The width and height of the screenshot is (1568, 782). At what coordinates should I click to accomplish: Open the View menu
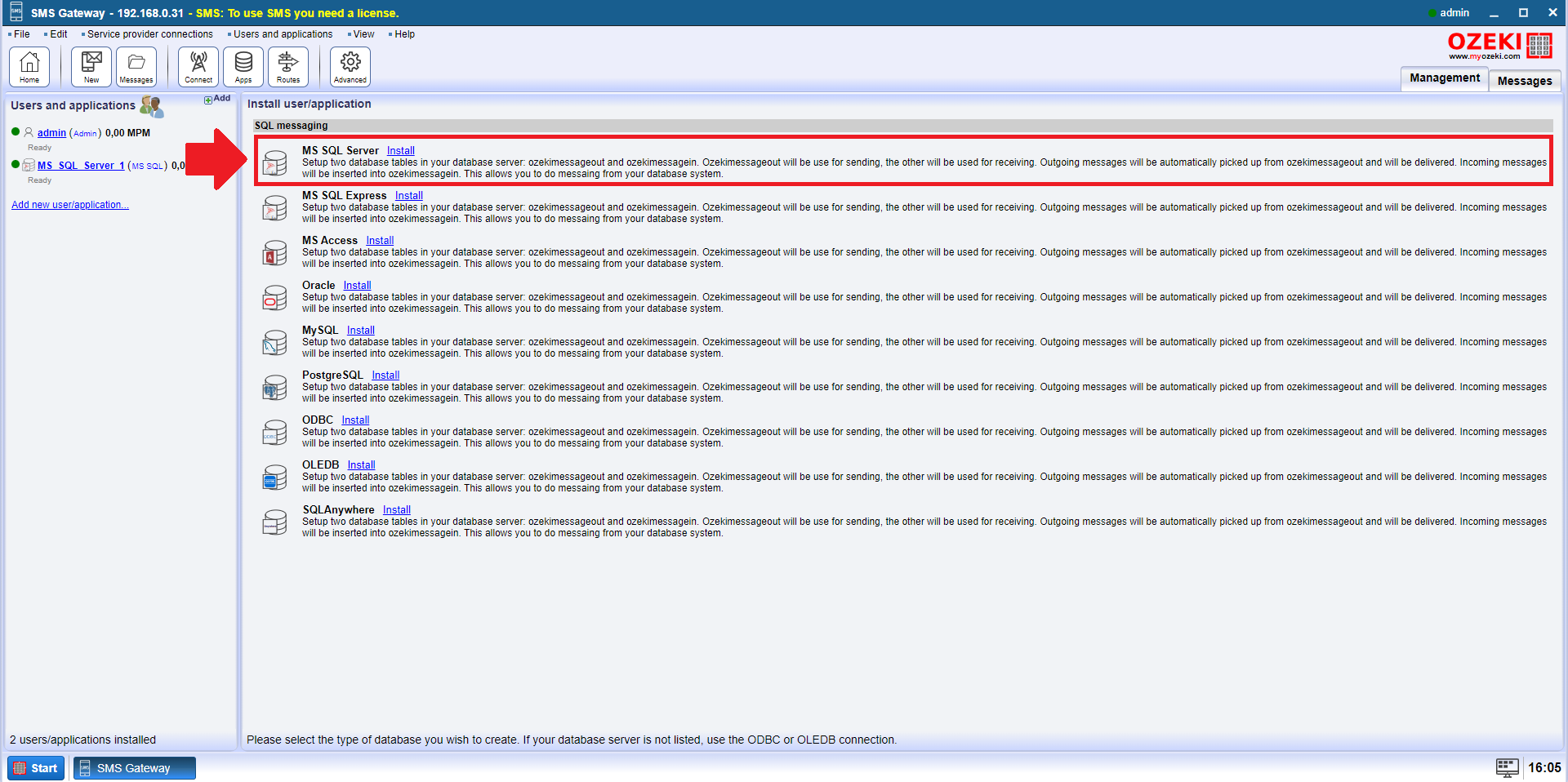(363, 34)
